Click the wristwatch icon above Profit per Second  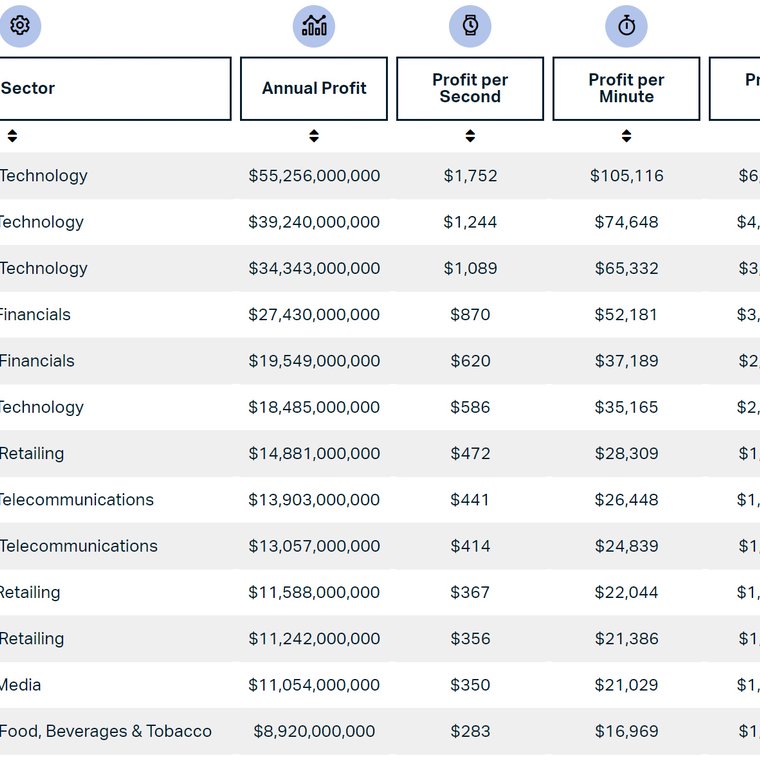point(470,26)
